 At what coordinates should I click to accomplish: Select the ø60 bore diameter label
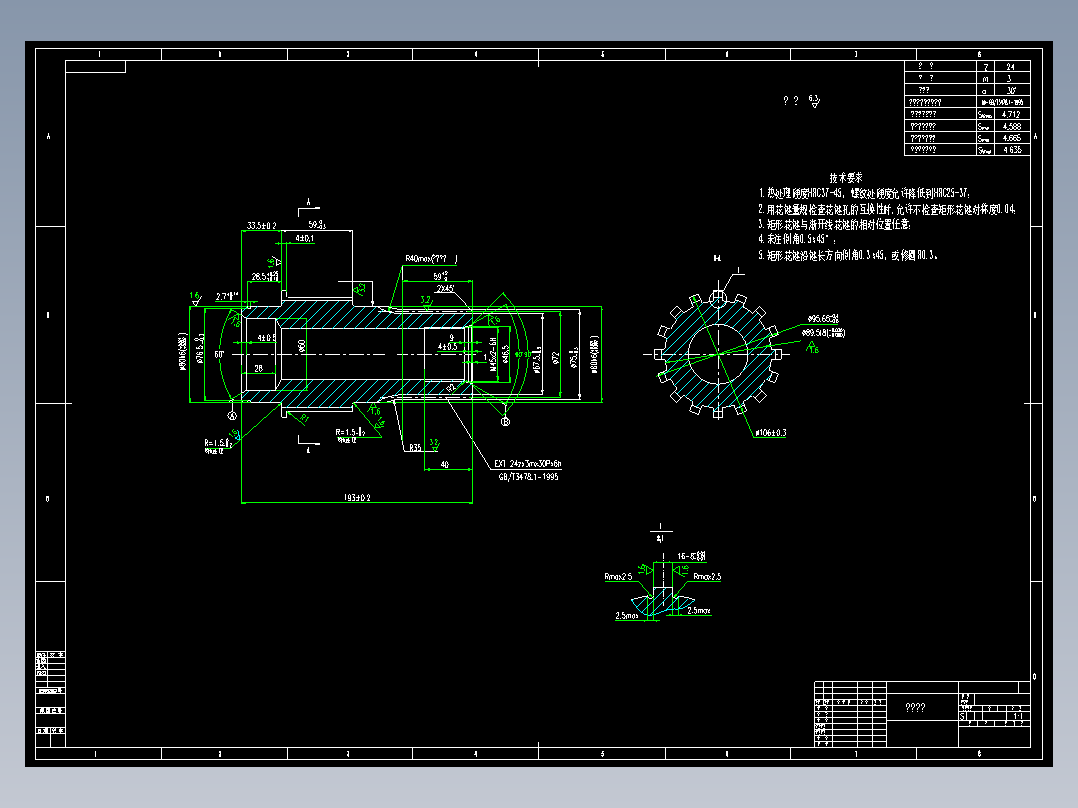(x=302, y=346)
